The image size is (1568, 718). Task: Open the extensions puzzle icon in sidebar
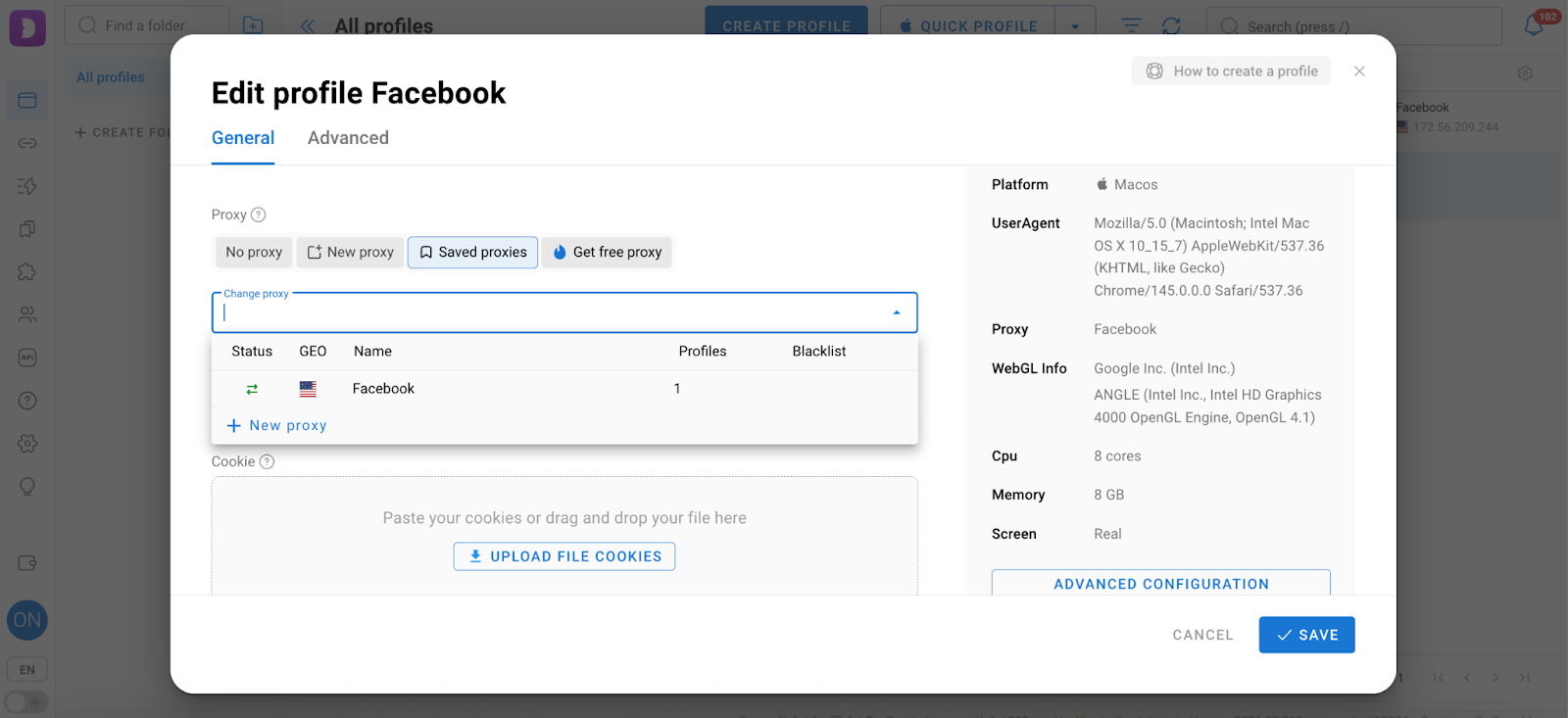27,271
